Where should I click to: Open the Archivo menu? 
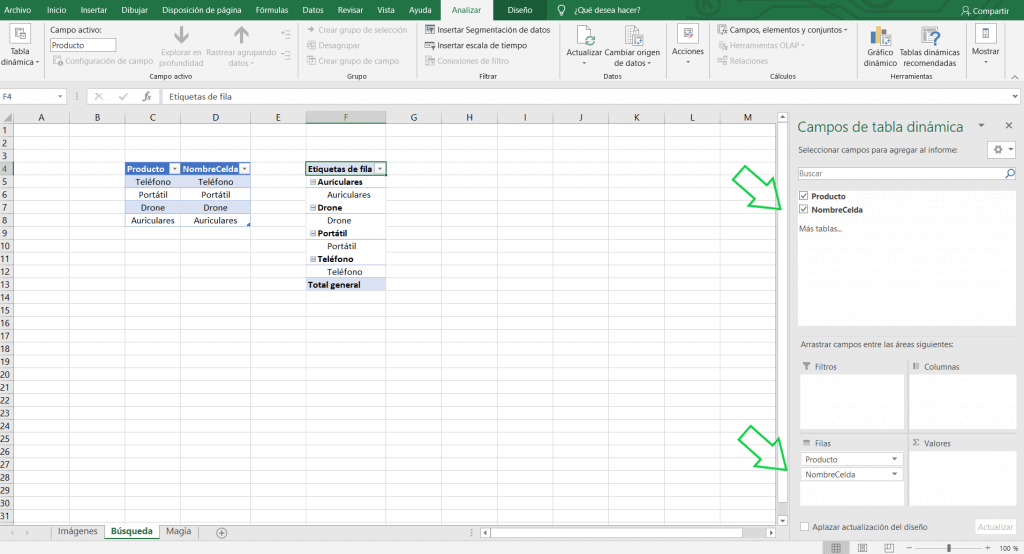pos(18,10)
